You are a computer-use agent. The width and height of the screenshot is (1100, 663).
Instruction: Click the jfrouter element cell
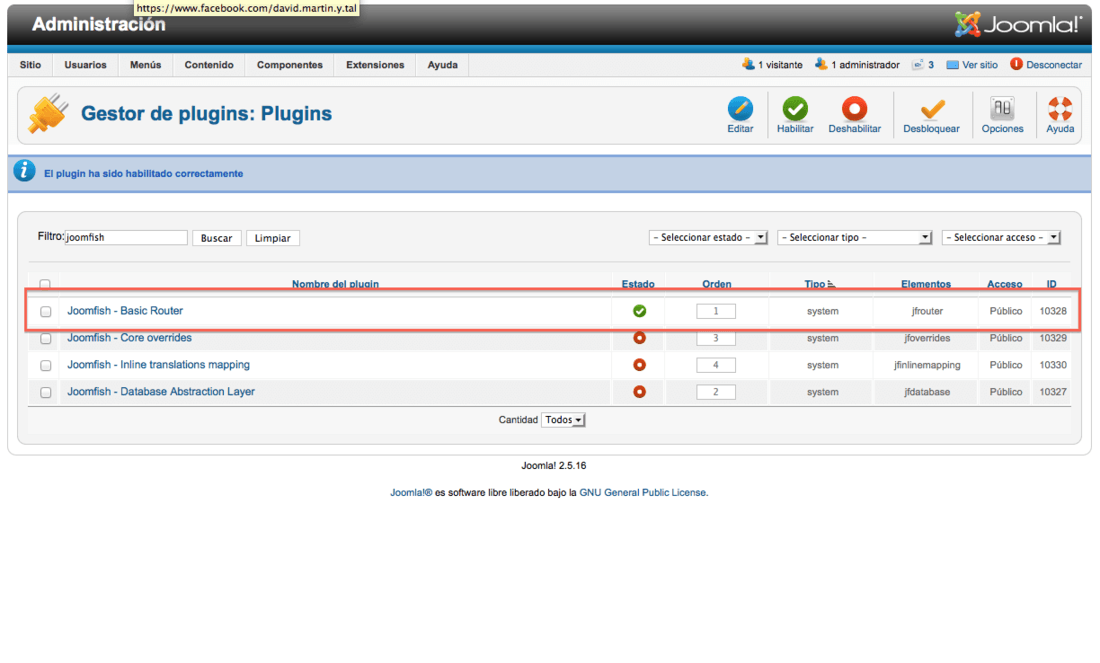(927, 311)
